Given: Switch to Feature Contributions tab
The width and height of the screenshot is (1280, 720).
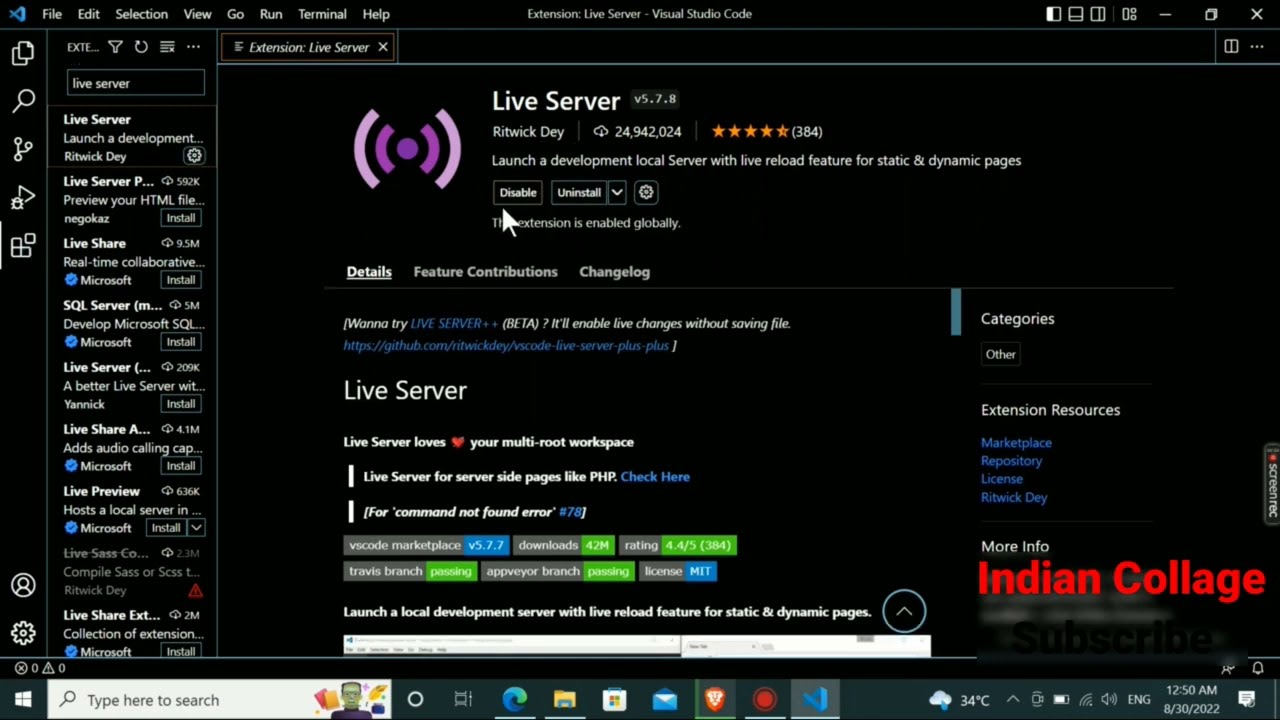Looking at the screenshot, I should pos(485,272).
